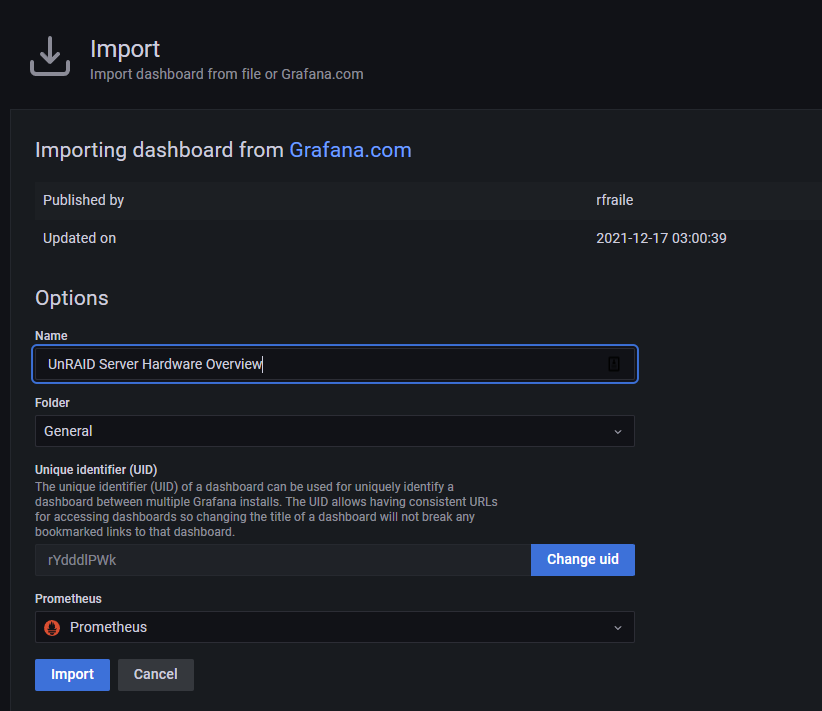Click the Unique identifier (UID) label
Screen dimensions: 822x711
[96, 469]
